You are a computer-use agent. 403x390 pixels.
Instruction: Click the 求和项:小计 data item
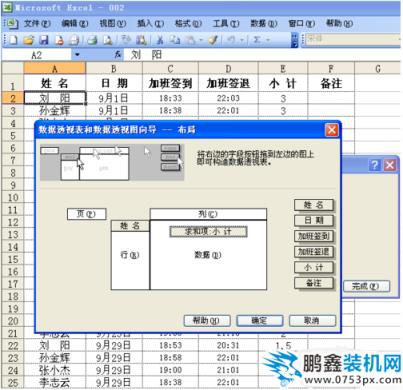pos(208,232)
